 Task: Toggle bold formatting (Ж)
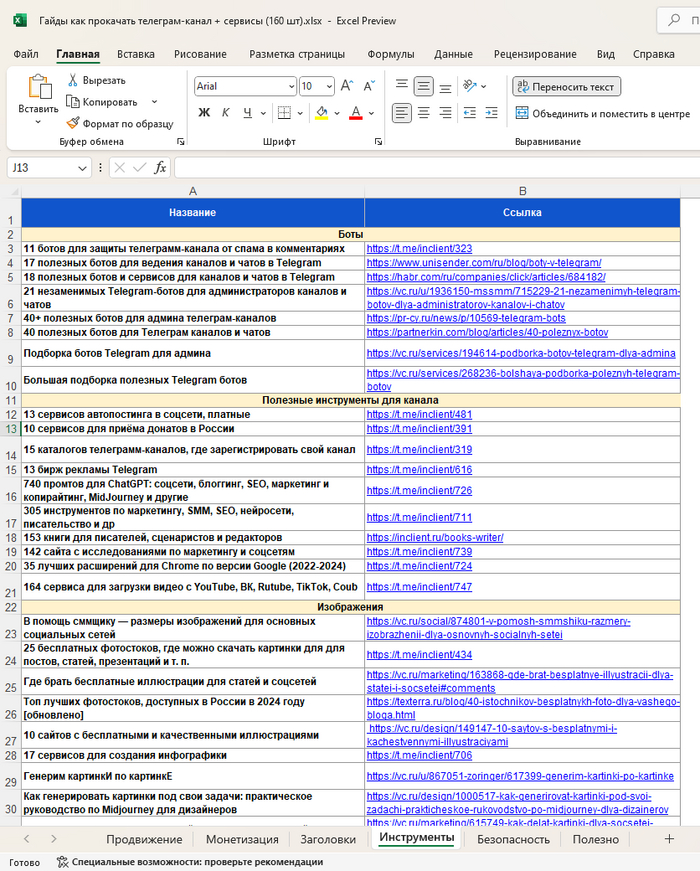point(204,113)
